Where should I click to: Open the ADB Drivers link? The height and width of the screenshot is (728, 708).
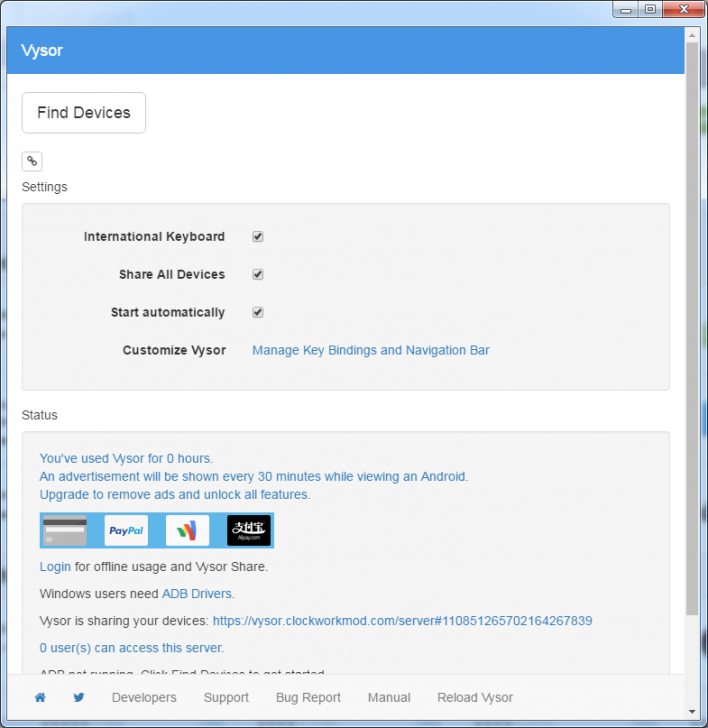pos(197,594)
